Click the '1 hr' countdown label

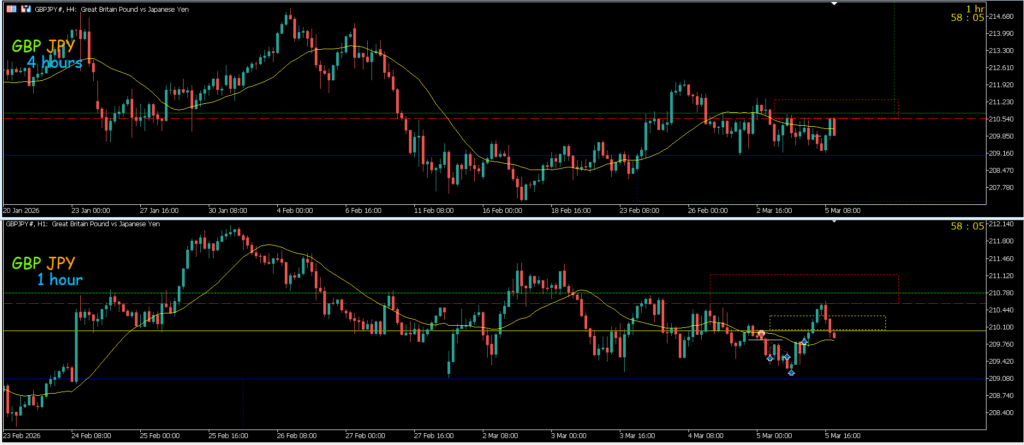click(x=975, y=8)
